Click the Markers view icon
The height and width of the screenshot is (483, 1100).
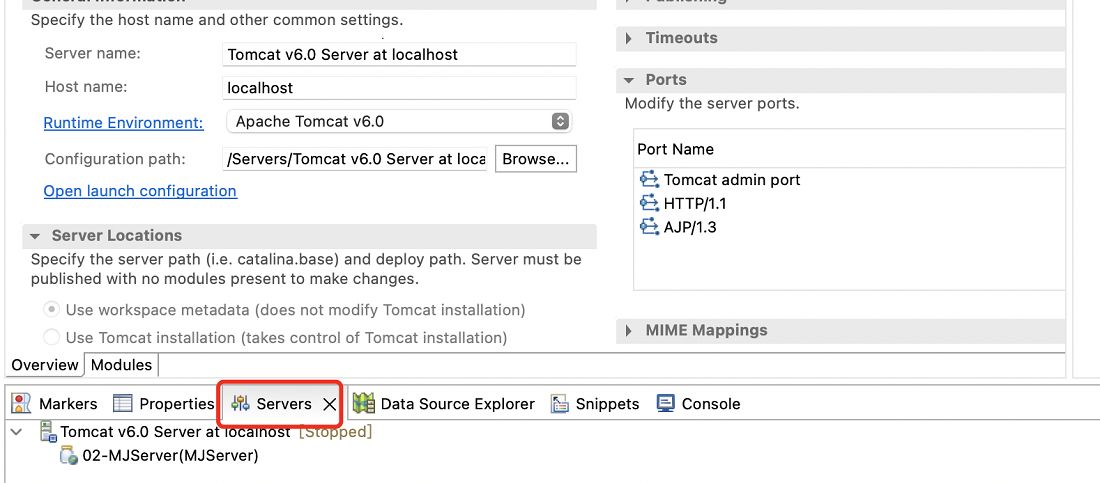tap(22, 404)
